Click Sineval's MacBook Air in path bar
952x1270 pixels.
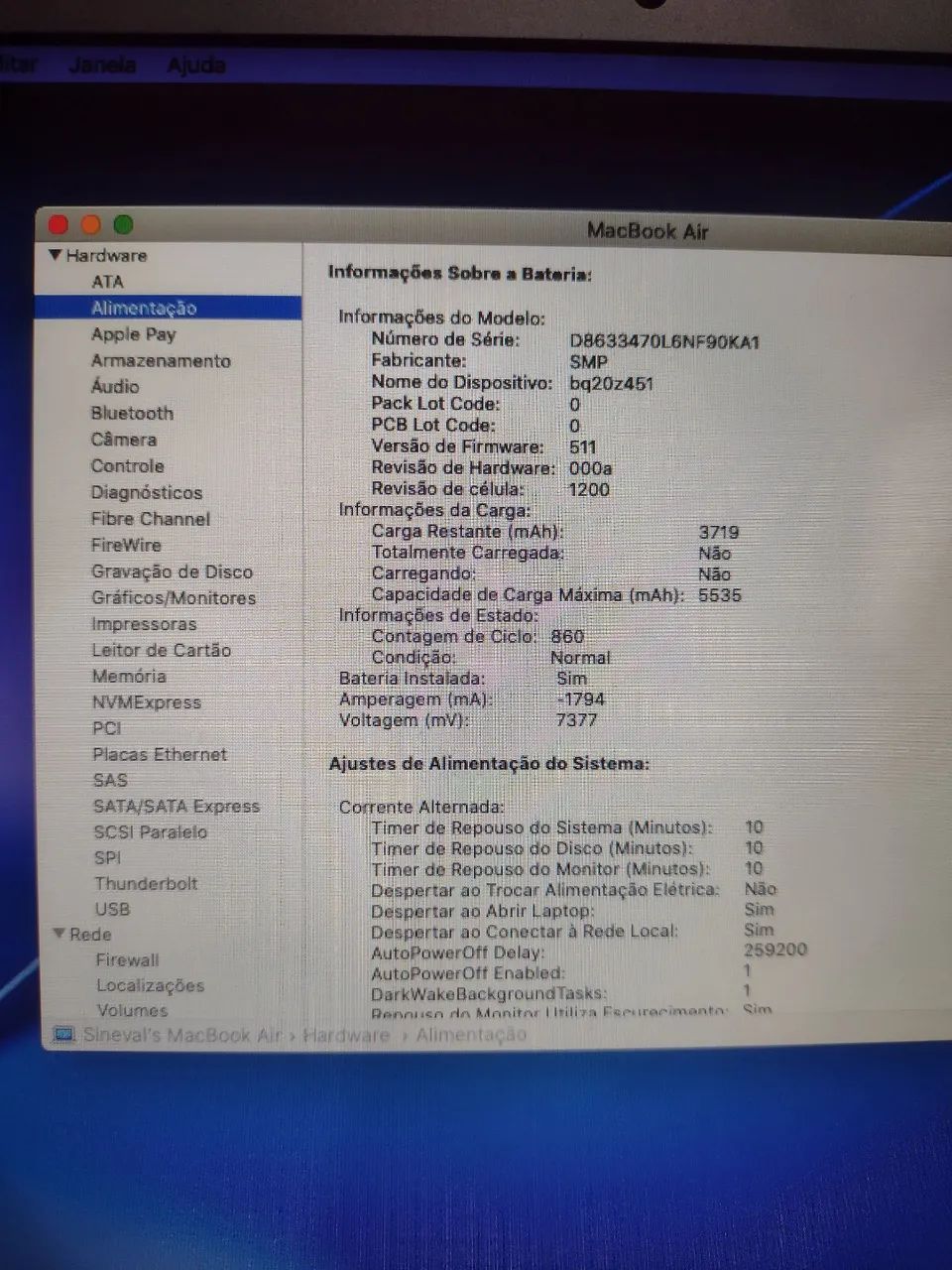(x=182, y=1035)
